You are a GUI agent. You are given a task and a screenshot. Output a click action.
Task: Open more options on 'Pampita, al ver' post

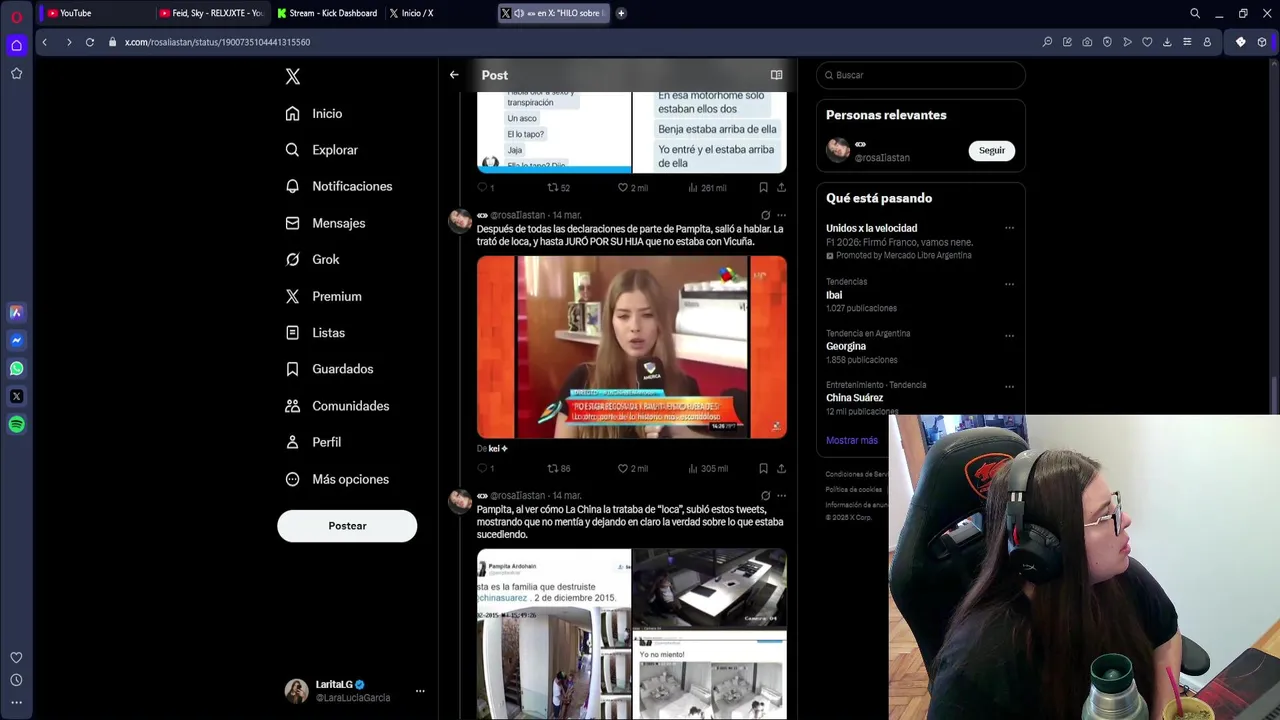[781, 495]
